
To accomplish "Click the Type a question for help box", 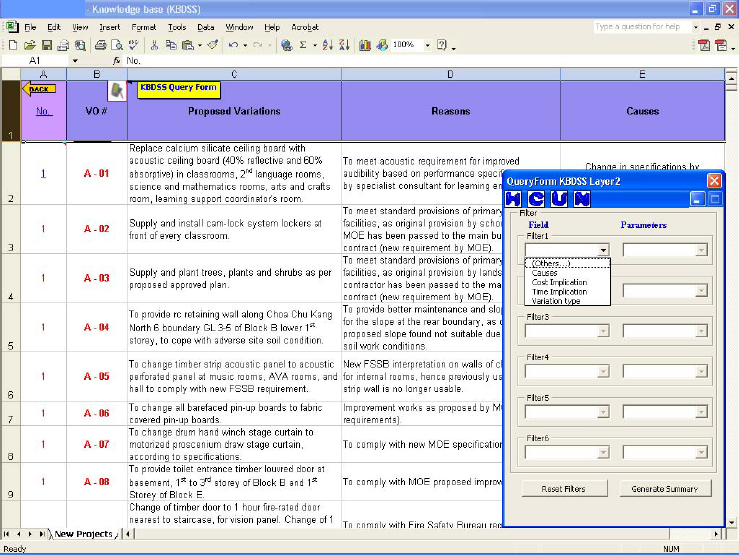I will [x=642, y=27].
